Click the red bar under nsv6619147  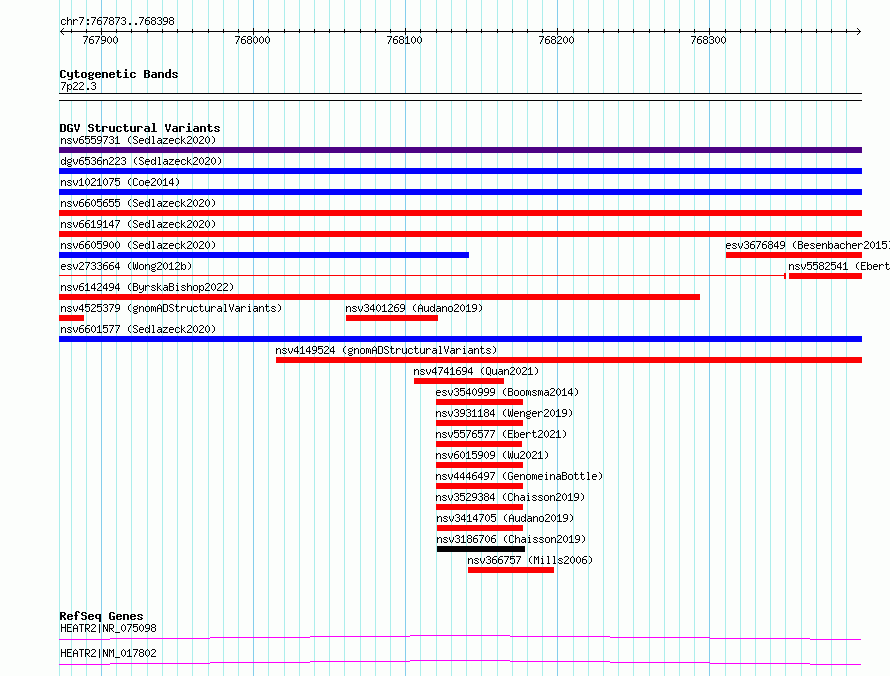click(460, 234)
